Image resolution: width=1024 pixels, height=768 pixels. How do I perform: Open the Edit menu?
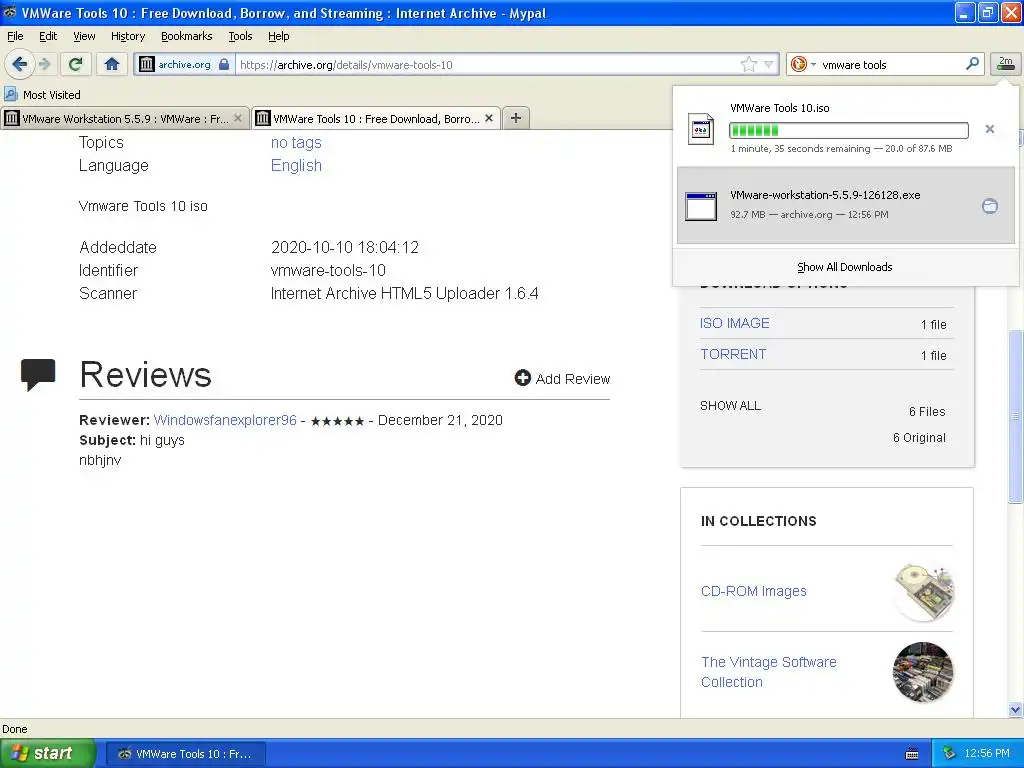coord(48,36)
